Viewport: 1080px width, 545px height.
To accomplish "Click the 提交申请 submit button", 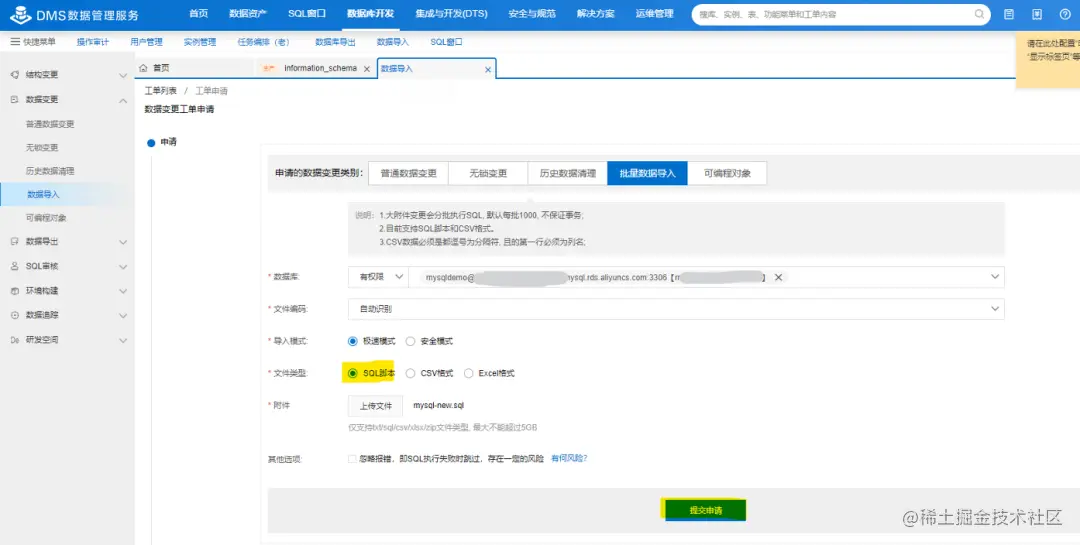I will click(705, 511).
